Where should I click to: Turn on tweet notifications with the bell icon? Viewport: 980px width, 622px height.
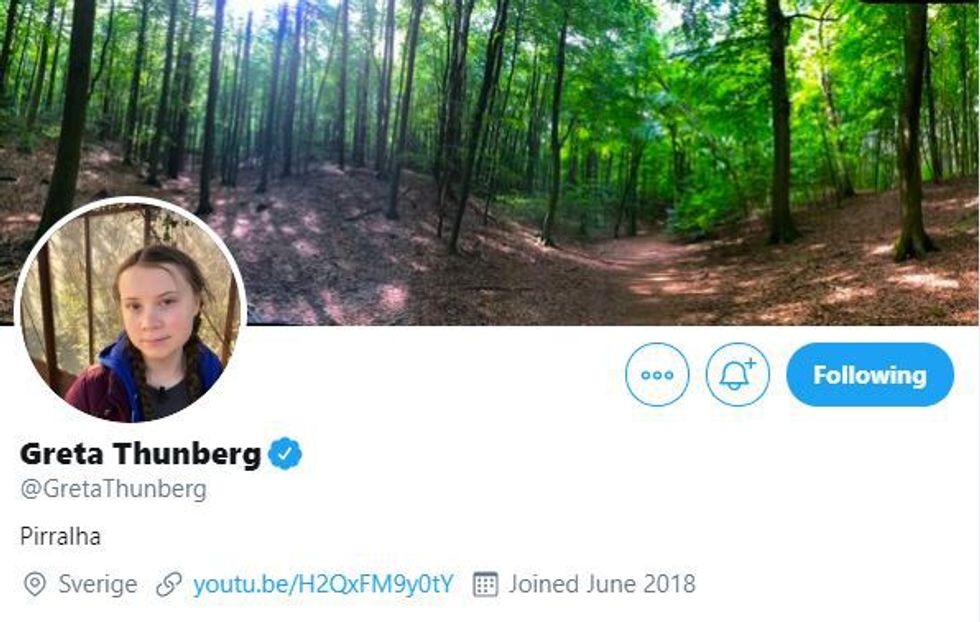click(x=737, y=375)
